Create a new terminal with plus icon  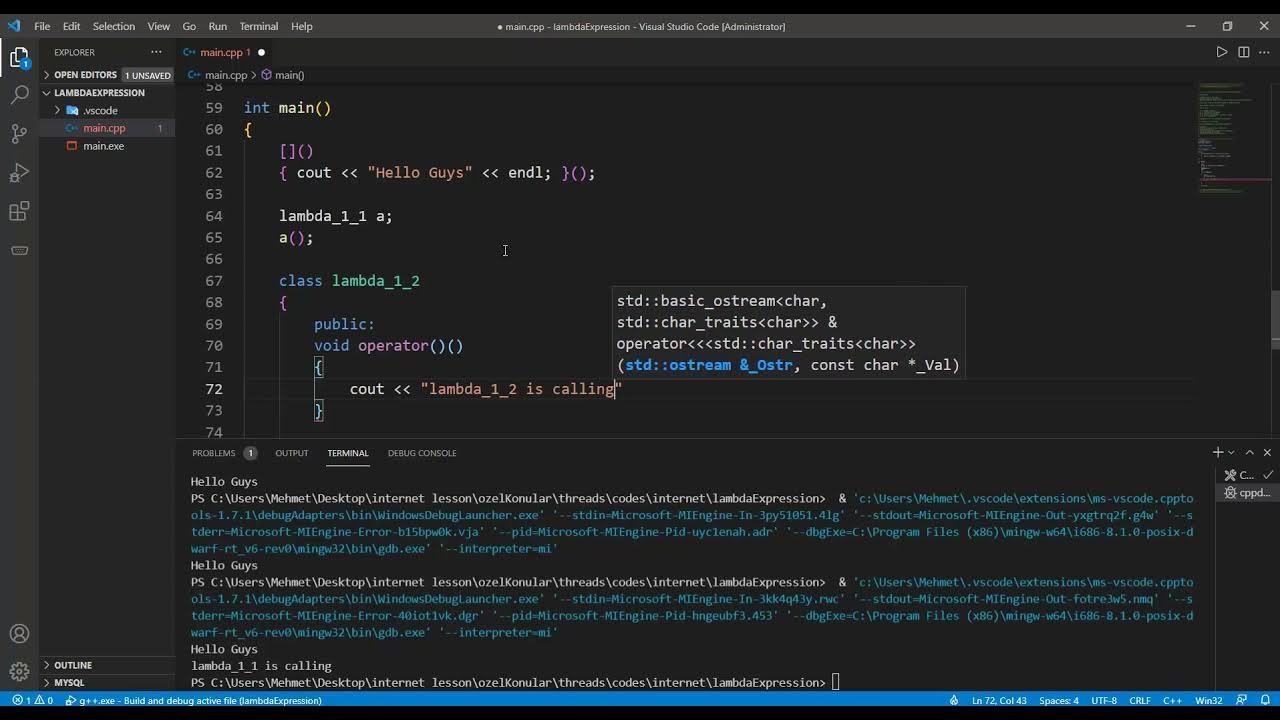[x=1217, y=453]
